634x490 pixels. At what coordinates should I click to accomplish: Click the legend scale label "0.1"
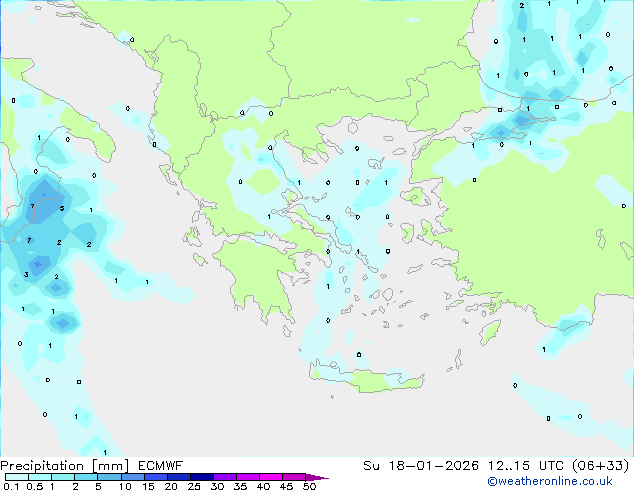coord(11,486)
